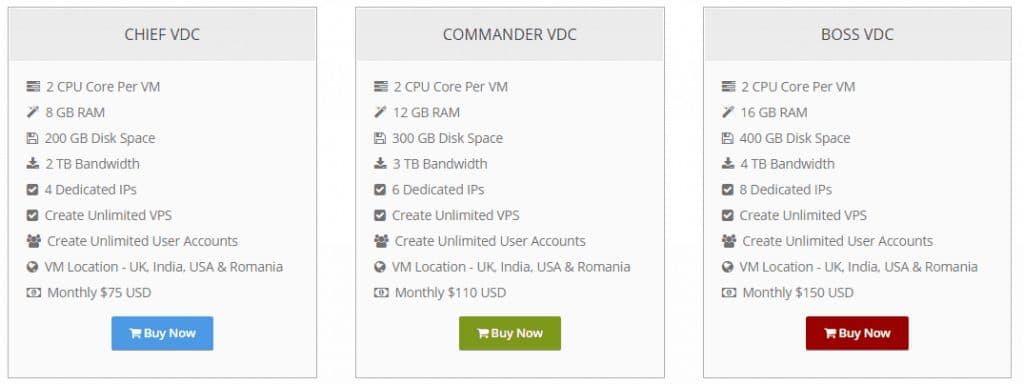Click the 300 GB Disk Space text

[x=447, y=138]
